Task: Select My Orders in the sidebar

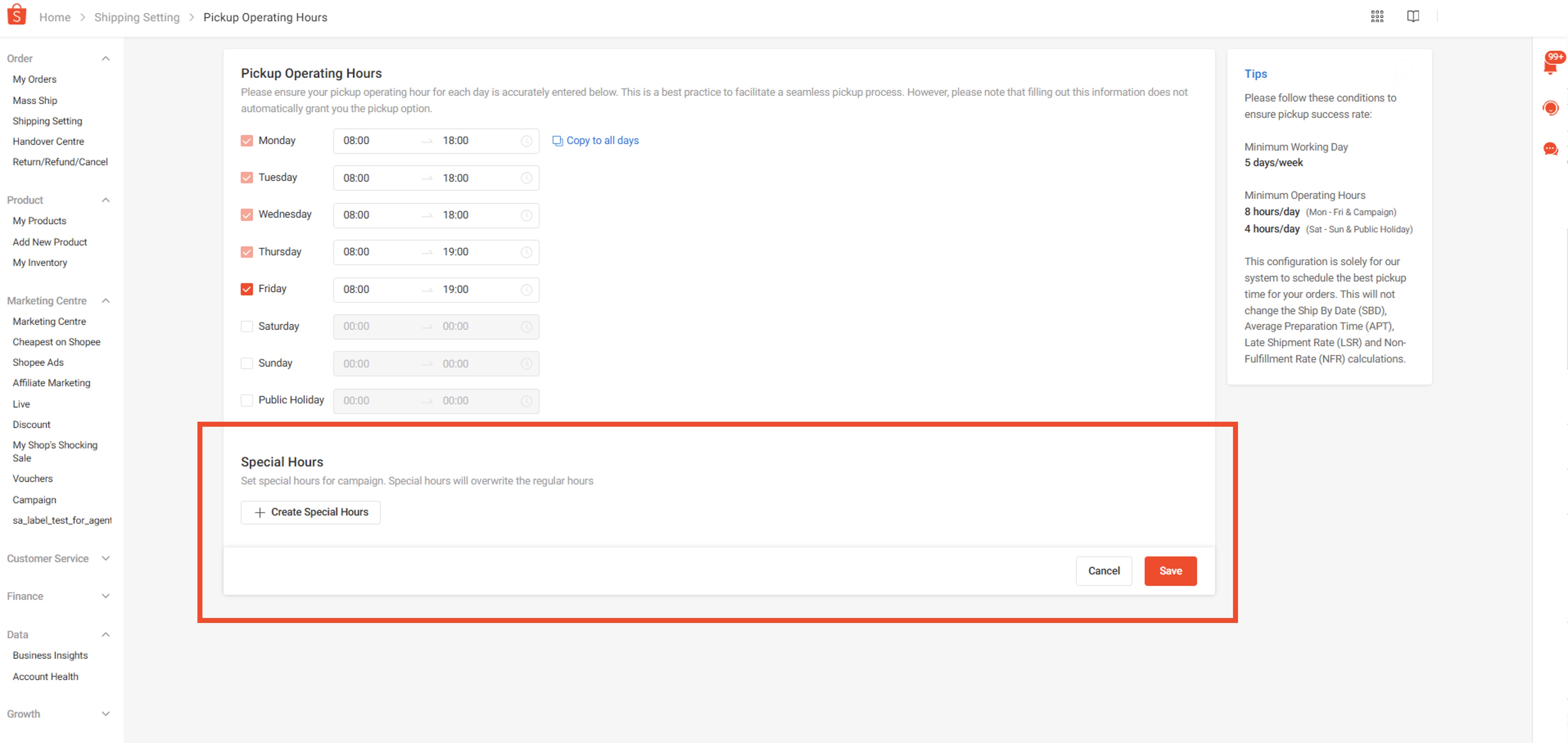Action: 35,79
